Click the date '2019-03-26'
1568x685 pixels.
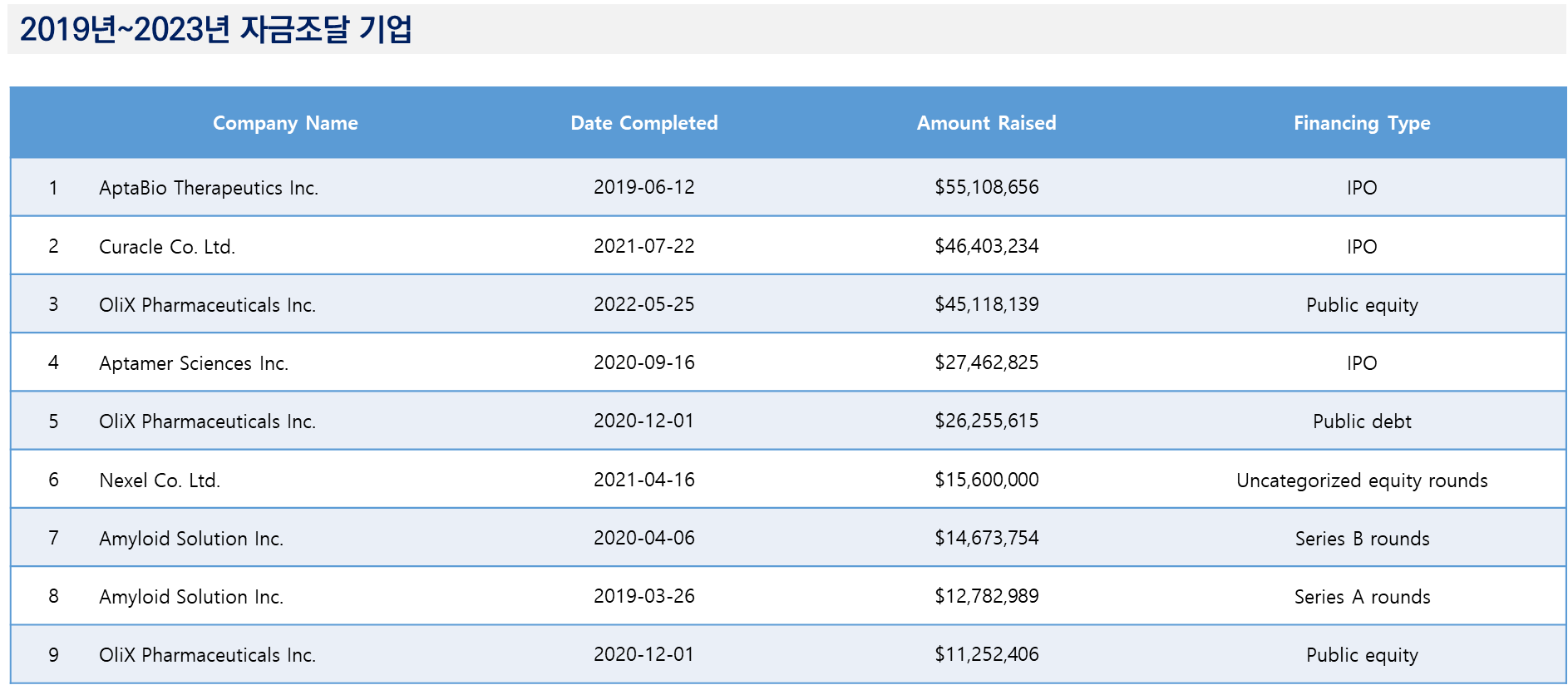pos(644,596)
